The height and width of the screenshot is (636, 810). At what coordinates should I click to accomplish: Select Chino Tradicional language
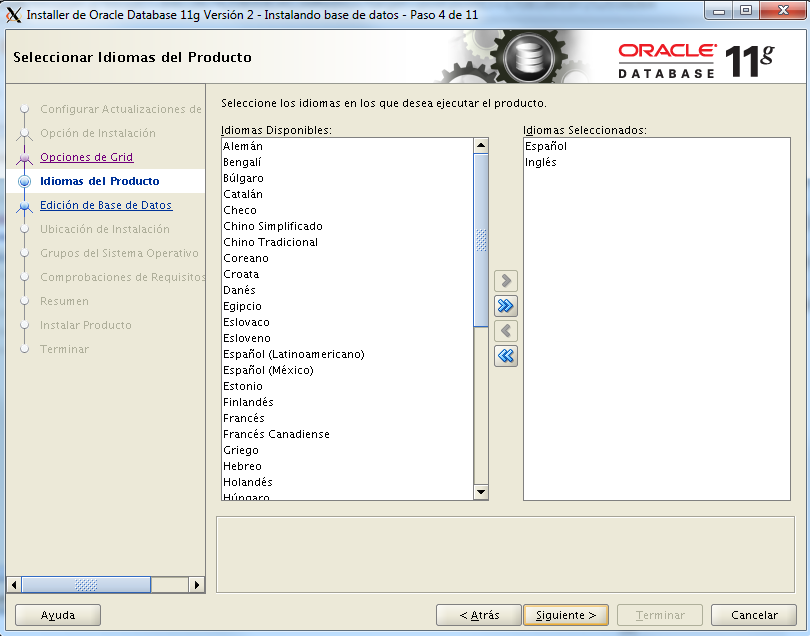[347, 242]
